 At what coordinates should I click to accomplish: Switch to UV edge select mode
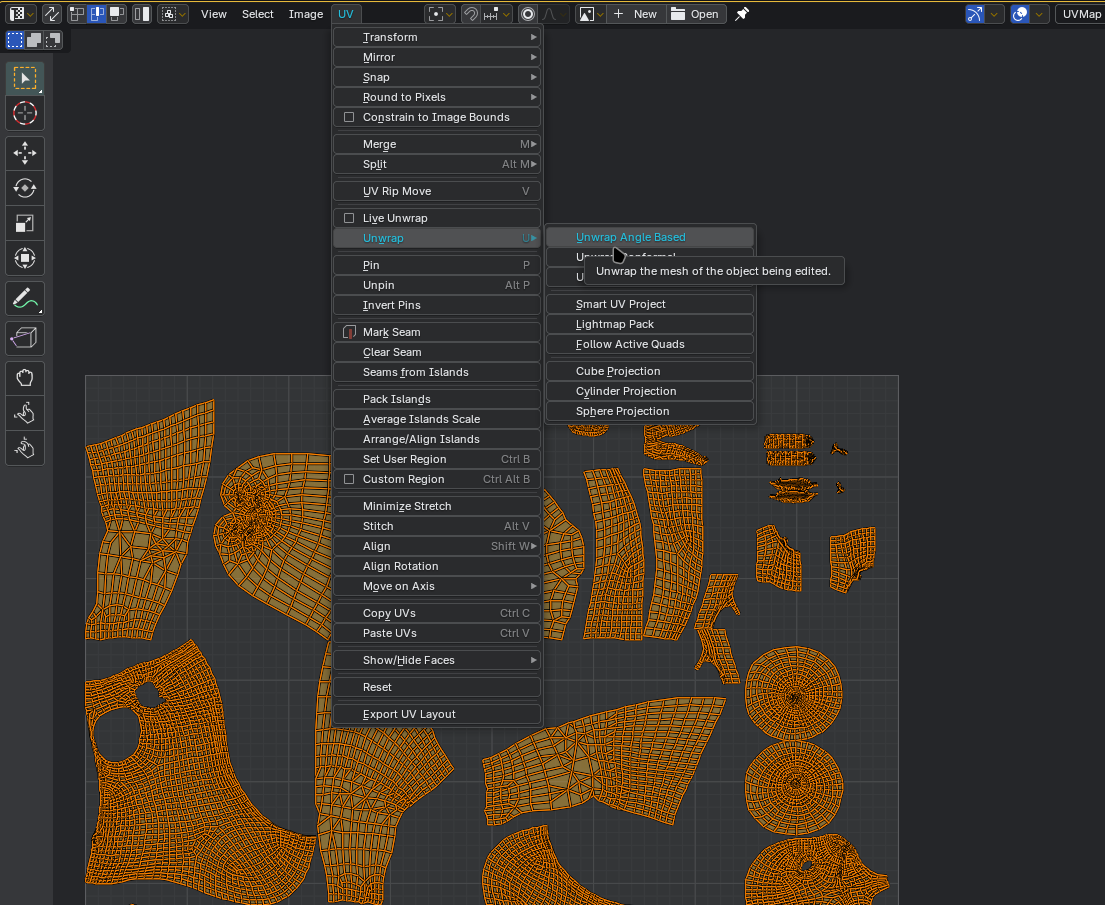pos(97,14)
